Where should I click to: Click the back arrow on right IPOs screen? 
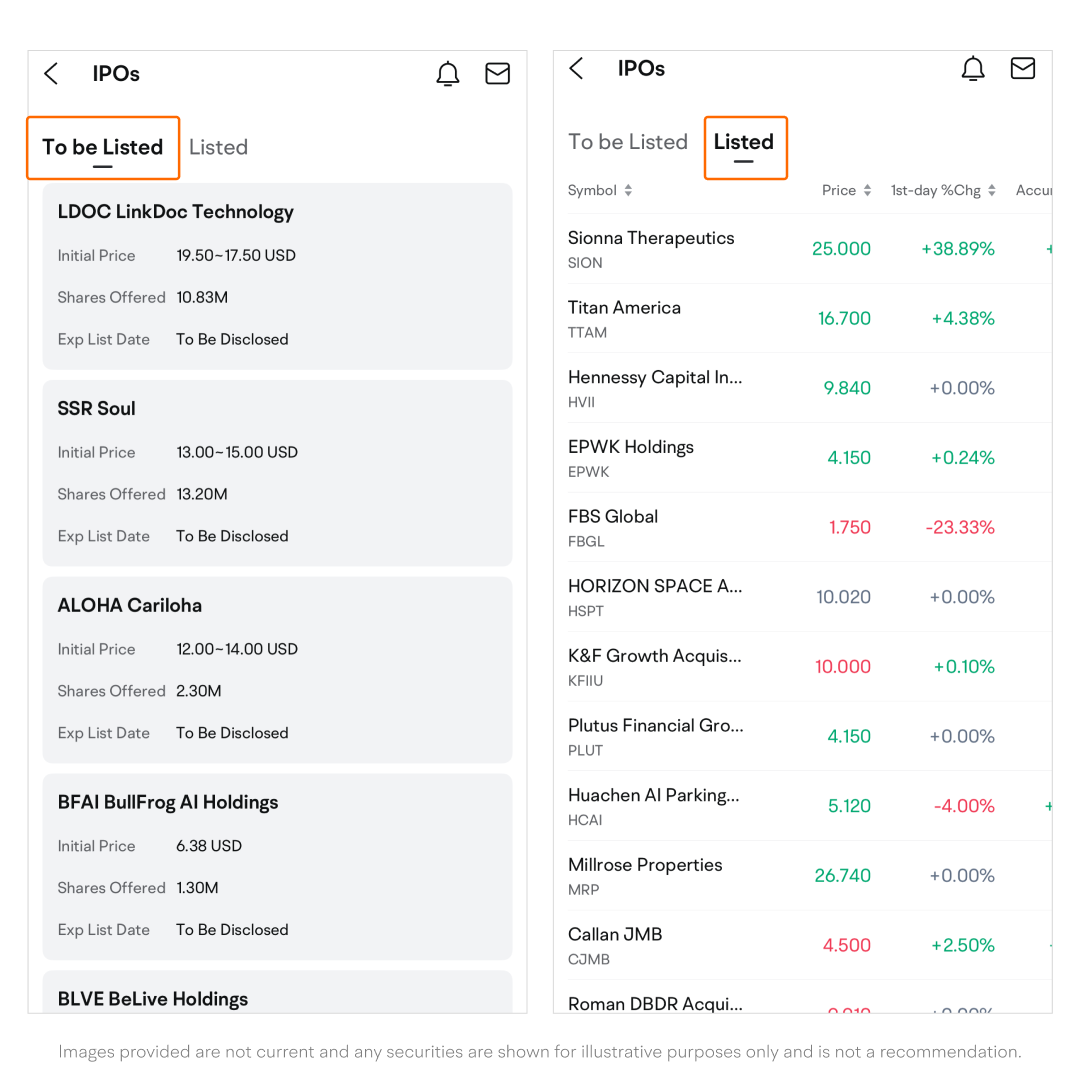[x=576, y=69]
